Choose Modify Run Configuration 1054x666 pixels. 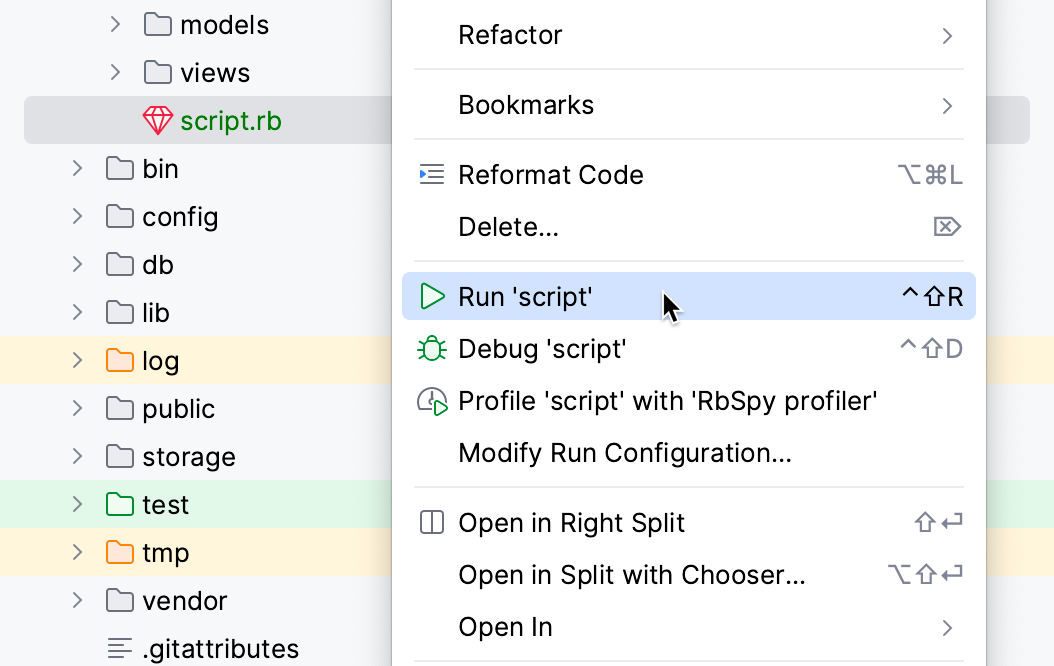tap(624, 452)
